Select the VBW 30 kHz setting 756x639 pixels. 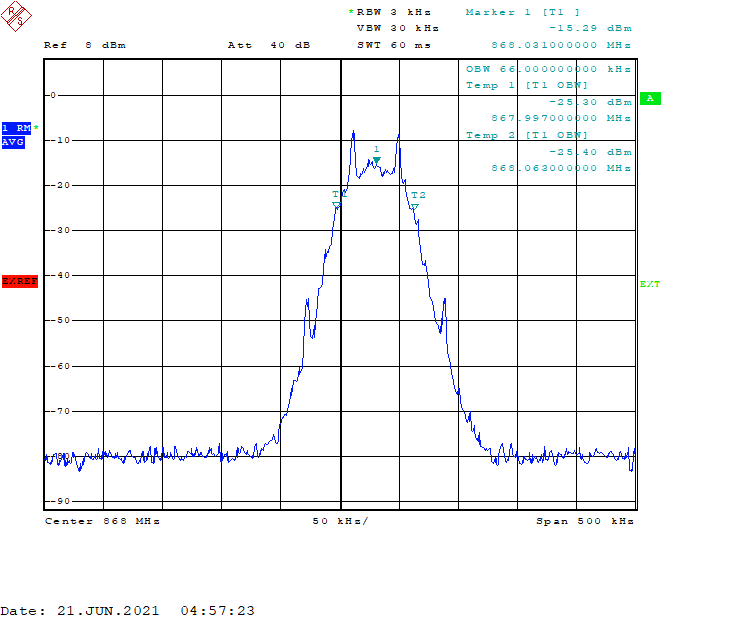coord(398,28)
